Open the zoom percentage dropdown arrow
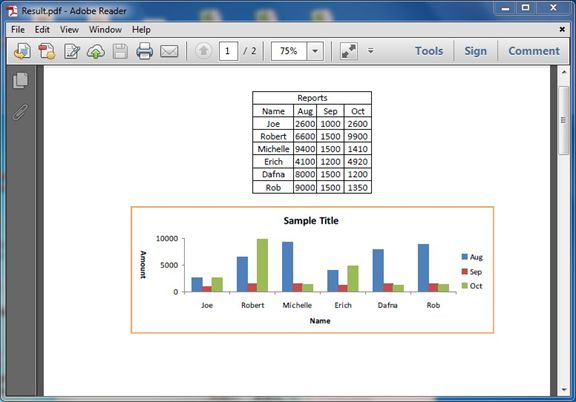Screen dimensions: 576x402 tap(315, 51)
